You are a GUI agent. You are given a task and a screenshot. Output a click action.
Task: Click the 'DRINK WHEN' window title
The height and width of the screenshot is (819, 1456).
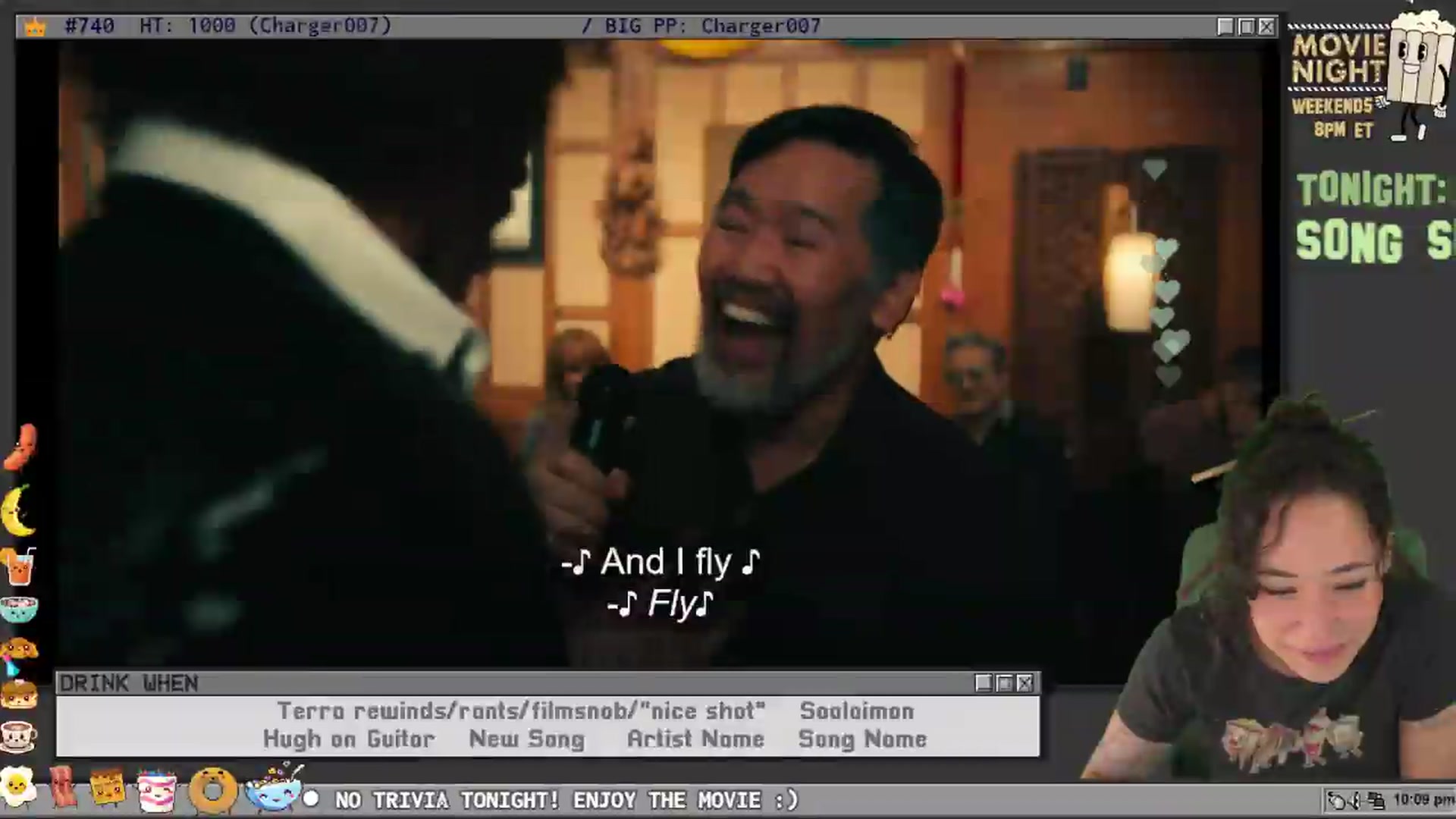[129, 683]
